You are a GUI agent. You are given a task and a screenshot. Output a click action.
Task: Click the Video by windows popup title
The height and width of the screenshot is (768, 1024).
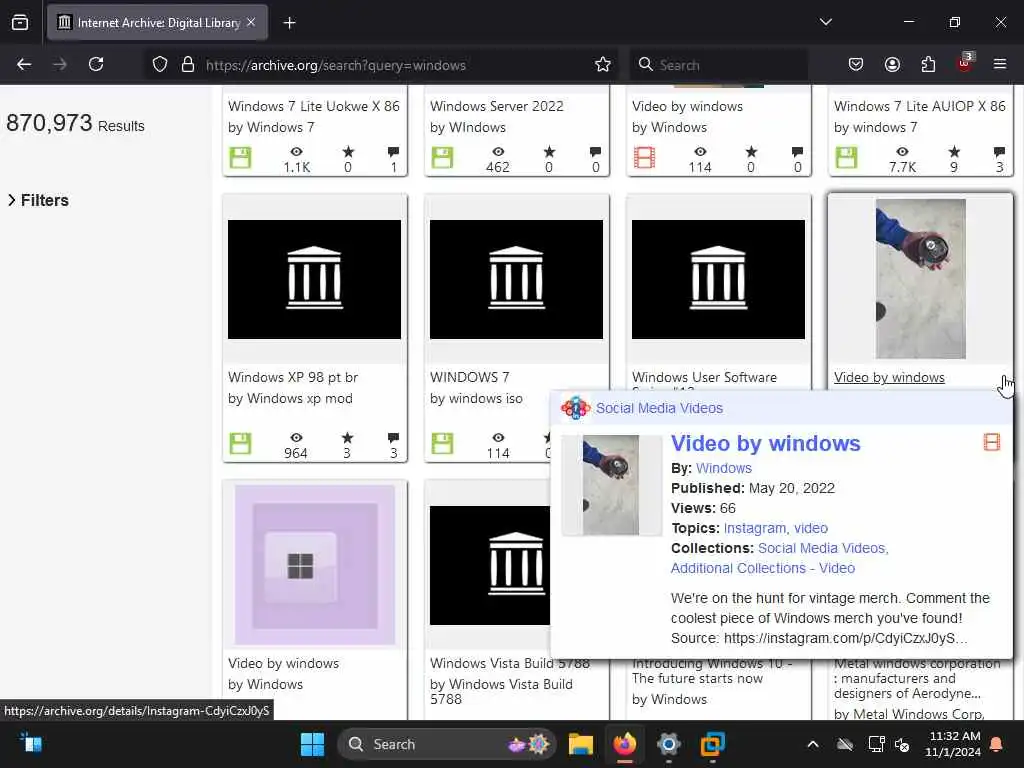click(765, 443)
